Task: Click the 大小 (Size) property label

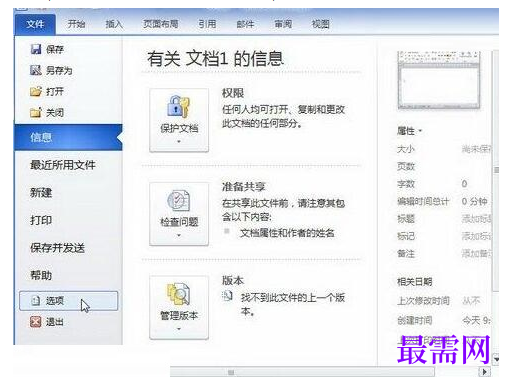Action: (406, 149)
